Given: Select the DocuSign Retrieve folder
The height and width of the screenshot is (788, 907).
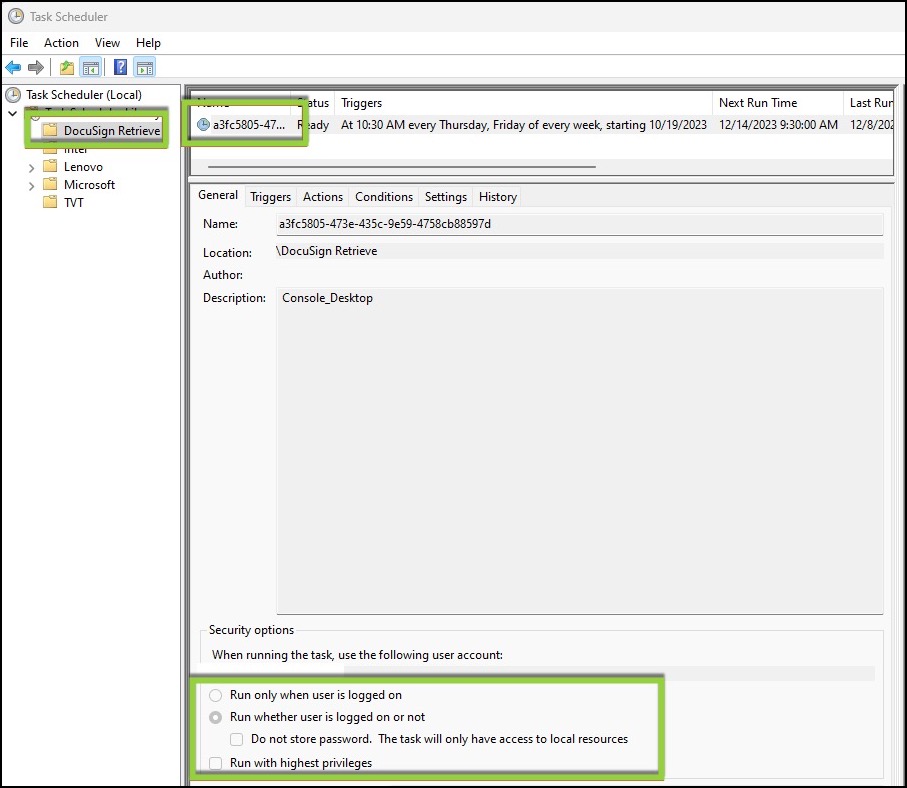Looking at the screenshot, I should tap(114, 130).
